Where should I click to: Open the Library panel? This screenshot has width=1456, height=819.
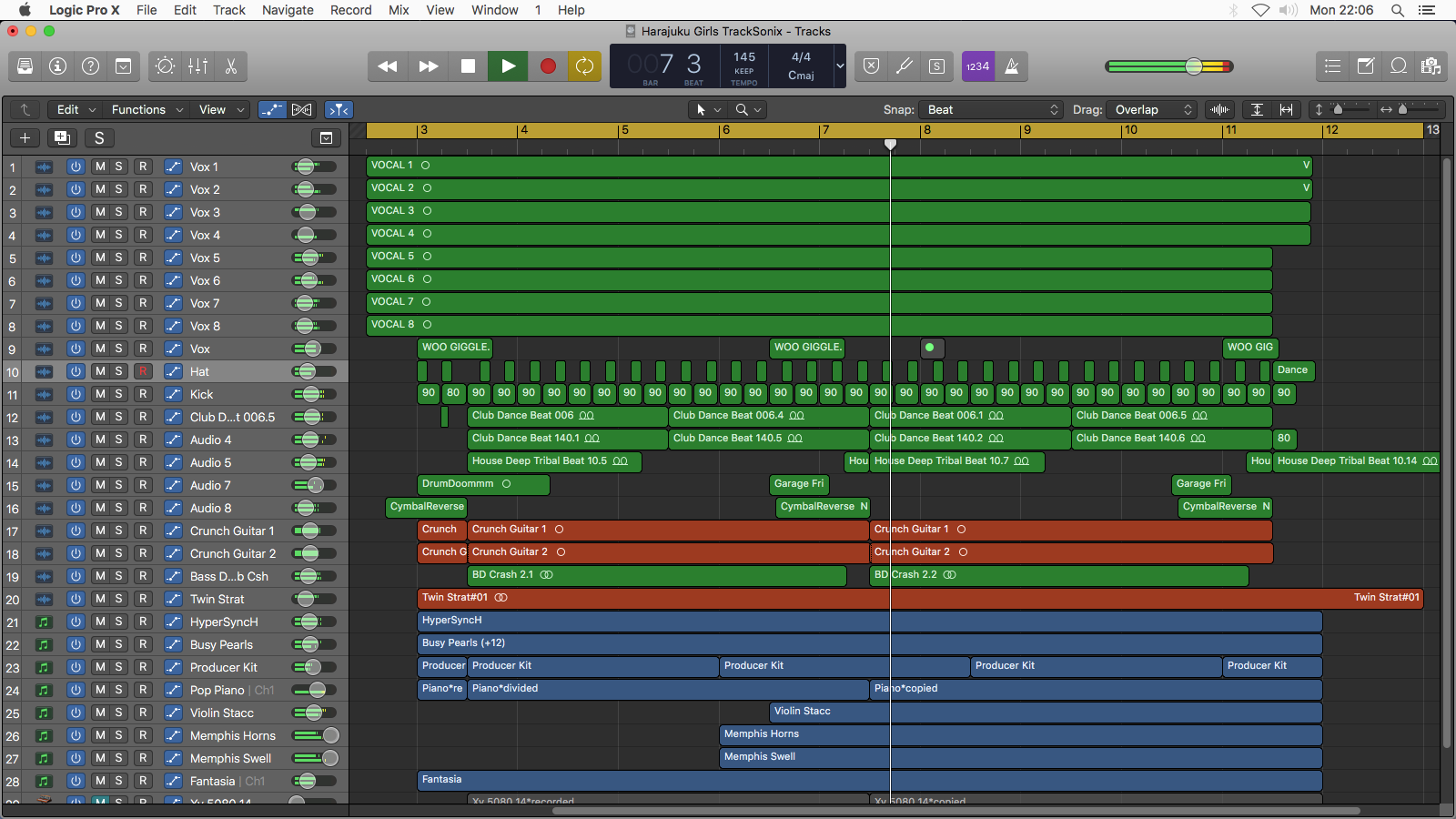click(x=25, y=66)
